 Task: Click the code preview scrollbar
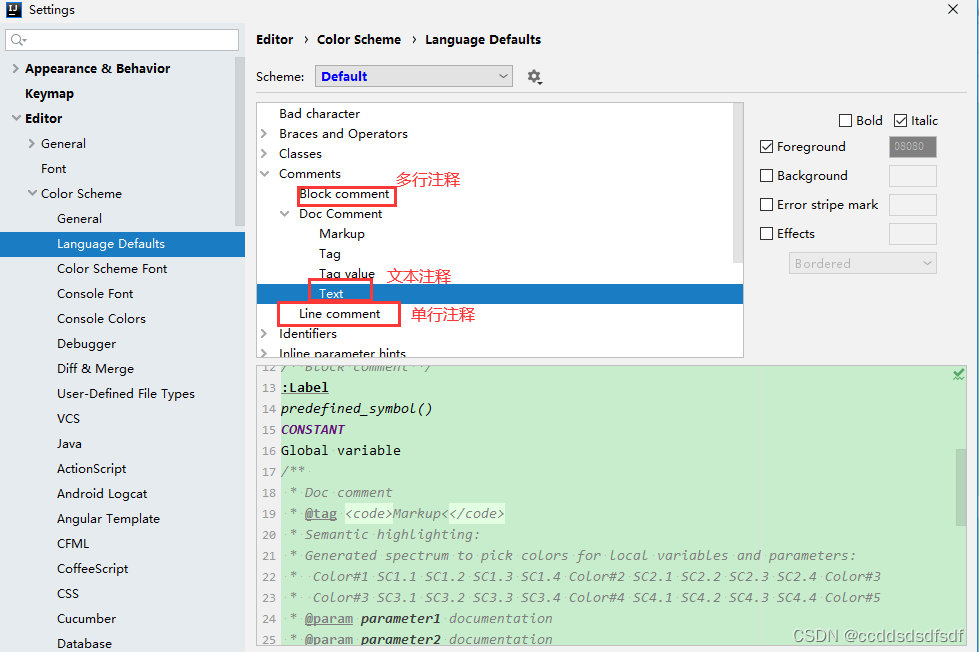pyautogui.click(x=961, y=487)
